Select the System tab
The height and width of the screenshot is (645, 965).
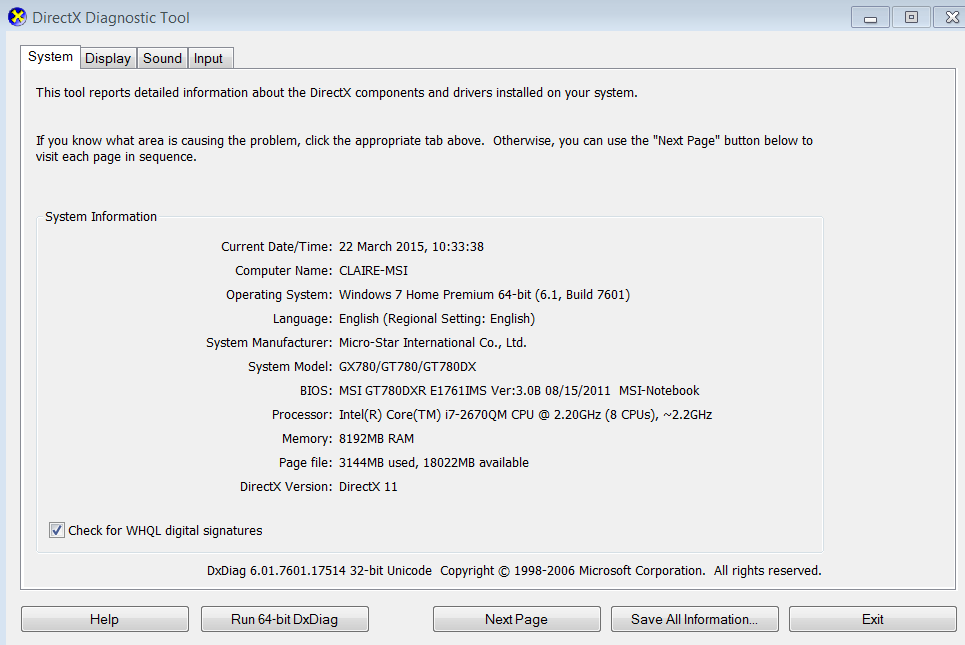coord(50,57)
